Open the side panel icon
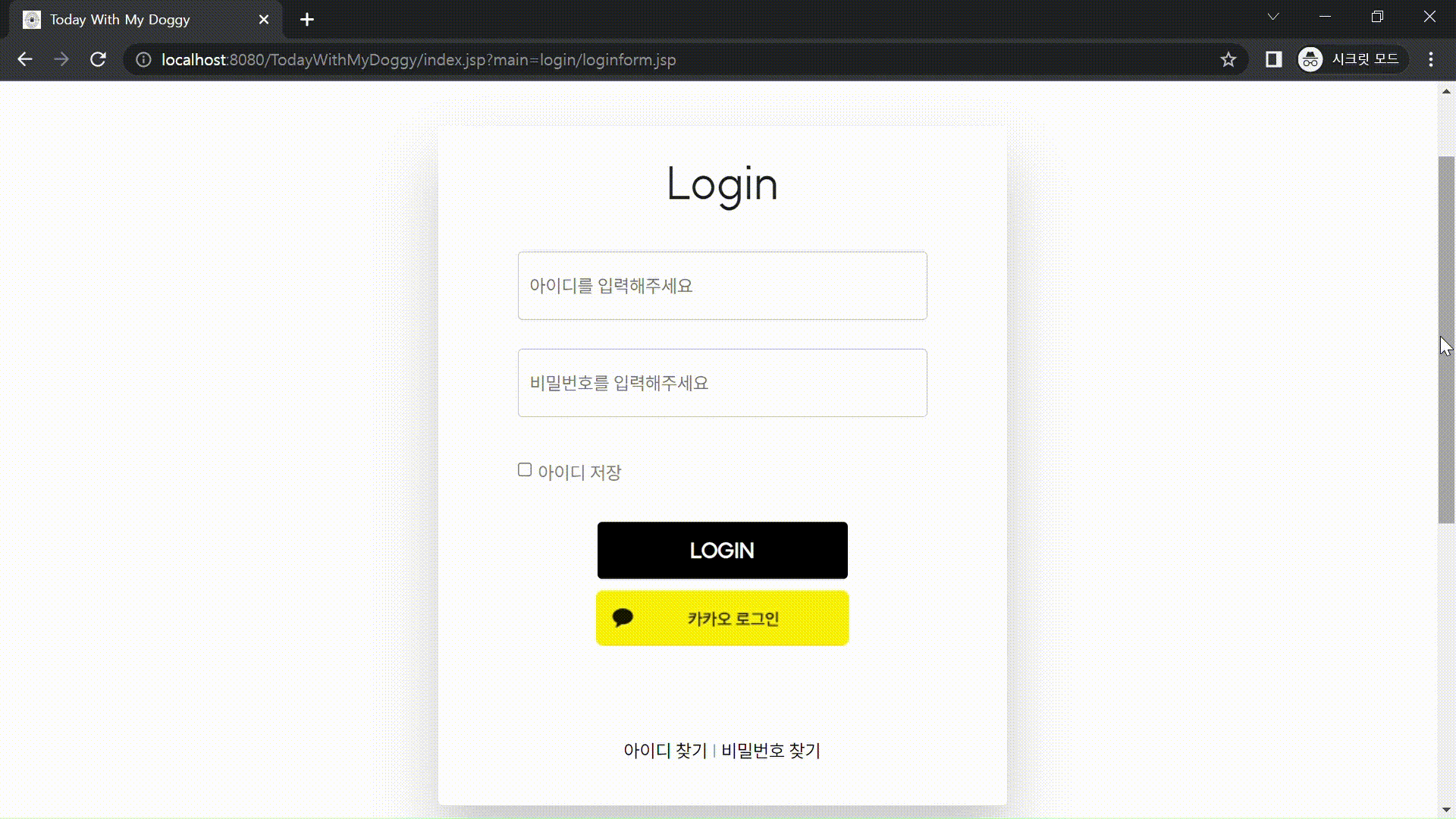 click(1273, 59)
